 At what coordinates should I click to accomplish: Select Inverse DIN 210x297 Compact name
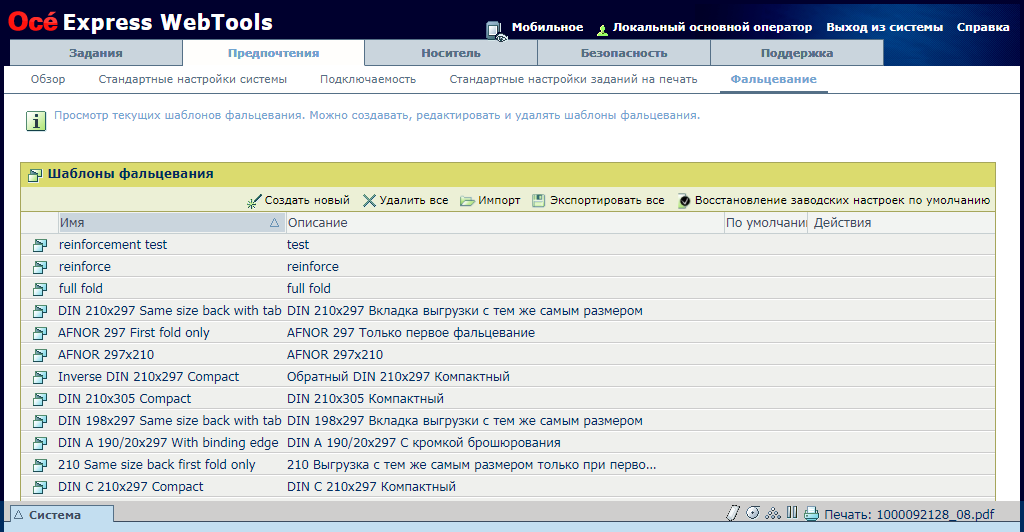coord(148,377)
